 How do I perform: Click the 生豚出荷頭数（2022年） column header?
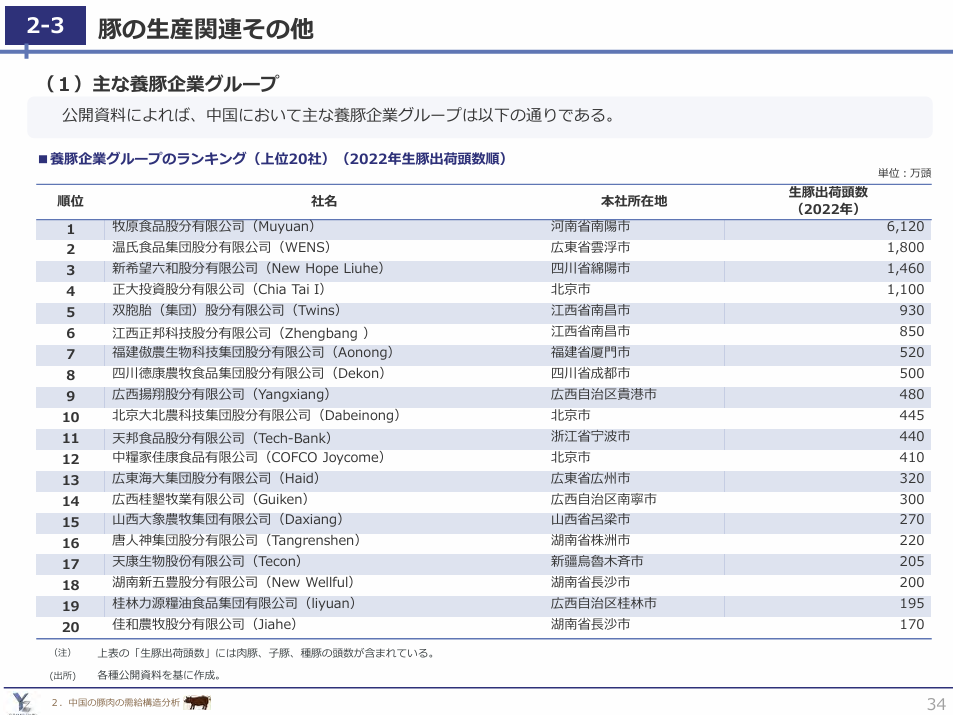point(828,201)
